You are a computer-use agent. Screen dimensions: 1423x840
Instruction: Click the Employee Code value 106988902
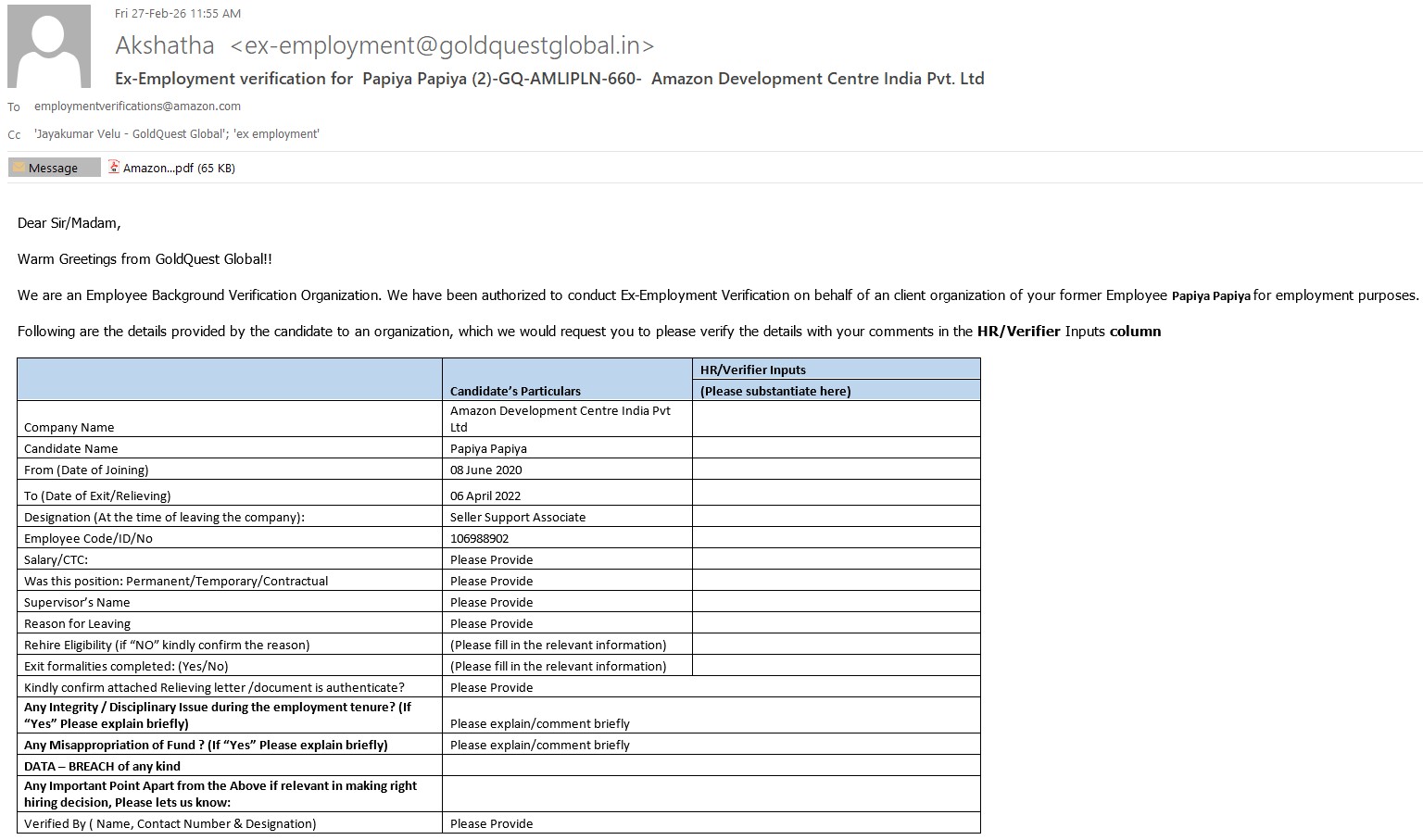point(479,538)
